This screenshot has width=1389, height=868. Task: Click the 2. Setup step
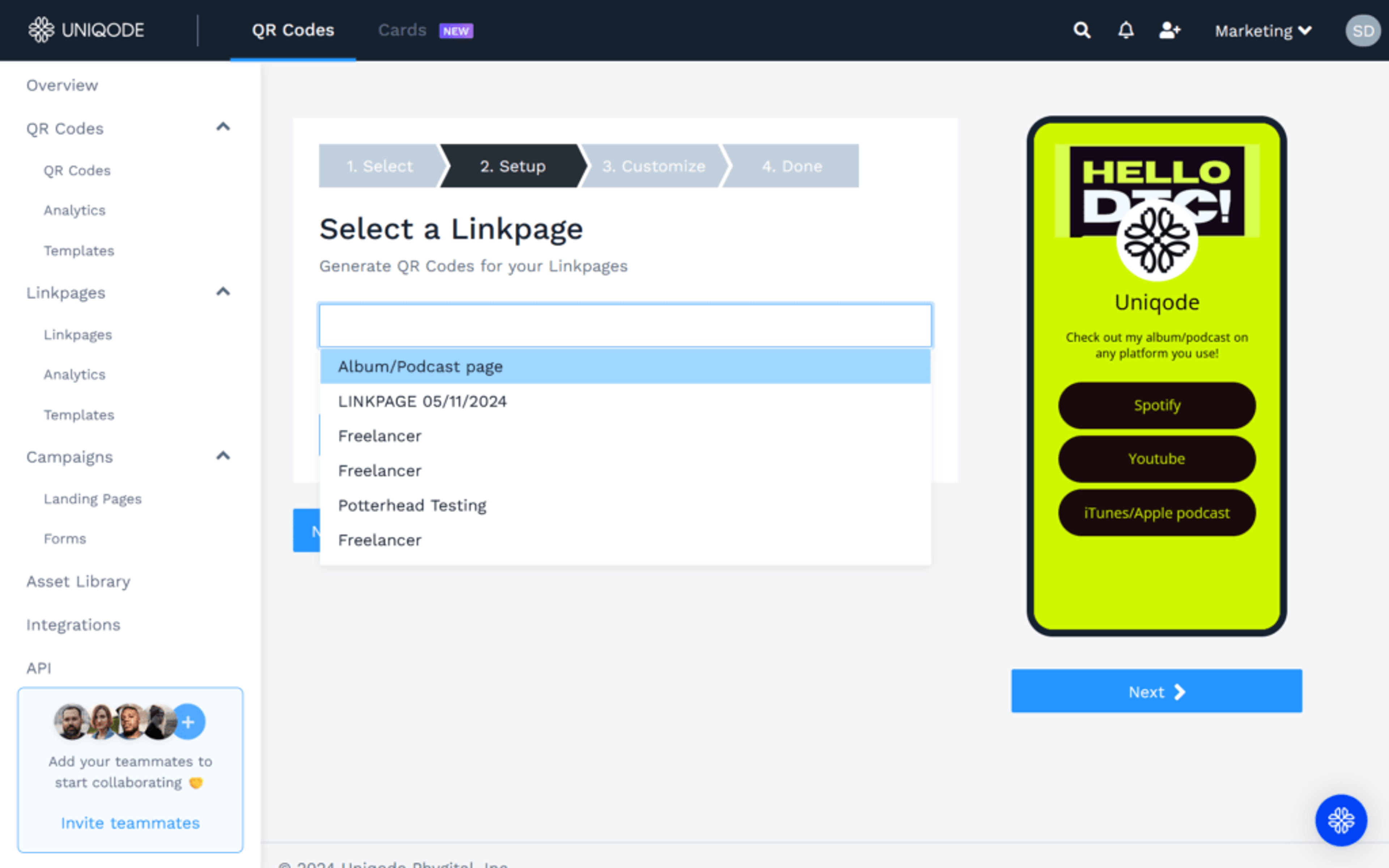[x=513, y=166]
